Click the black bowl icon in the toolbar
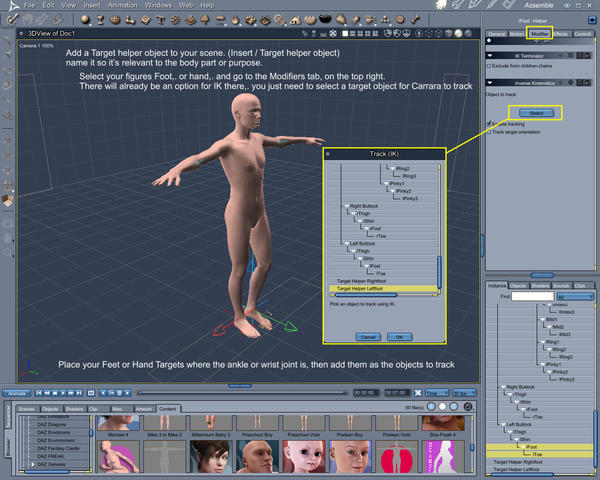 (x=325, y=18)
